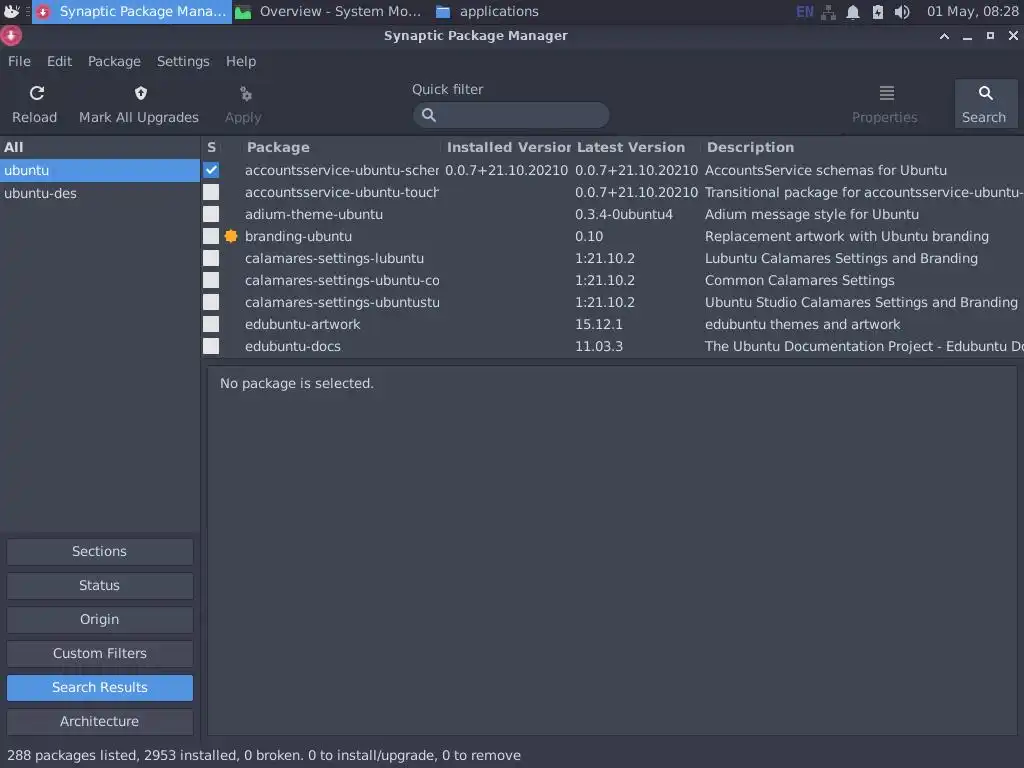Switch to applications folder taskbar window
The image size is (1024, 768).
[x=488, y=12]
